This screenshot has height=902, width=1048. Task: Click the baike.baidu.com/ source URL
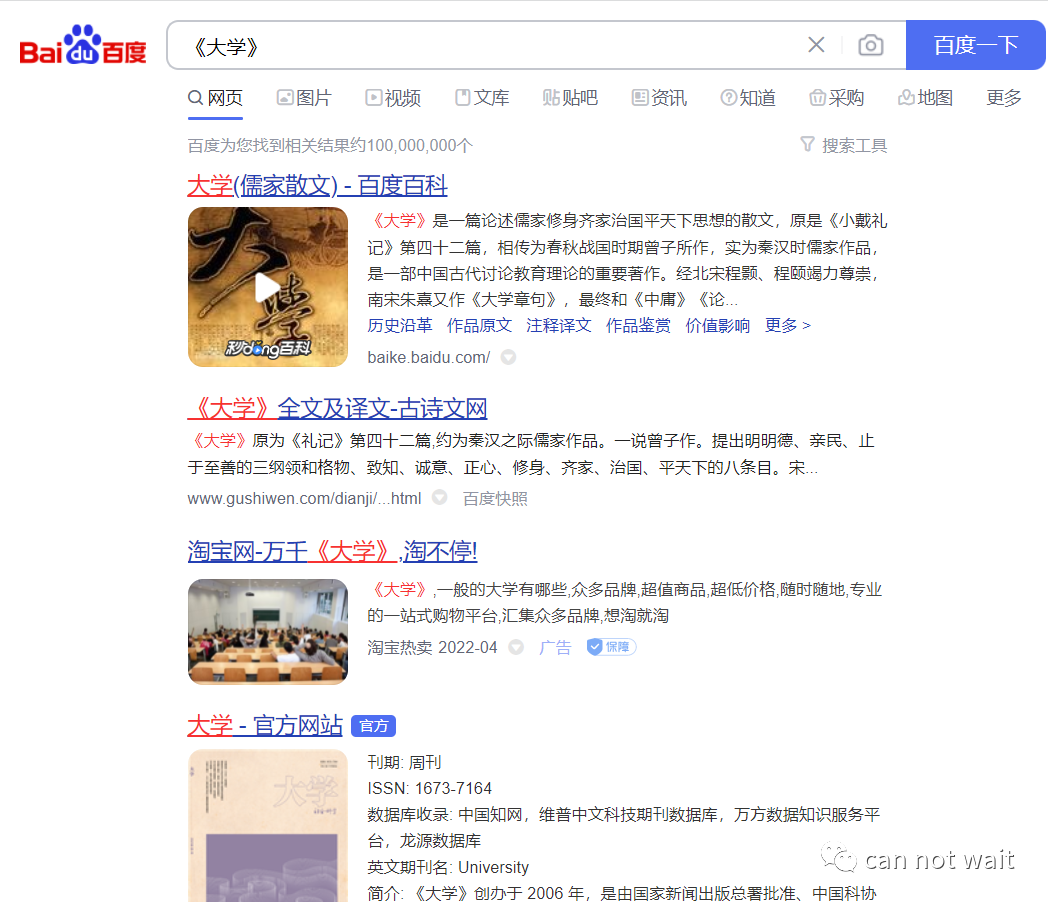pyautogui.click(x=428, y=357)
